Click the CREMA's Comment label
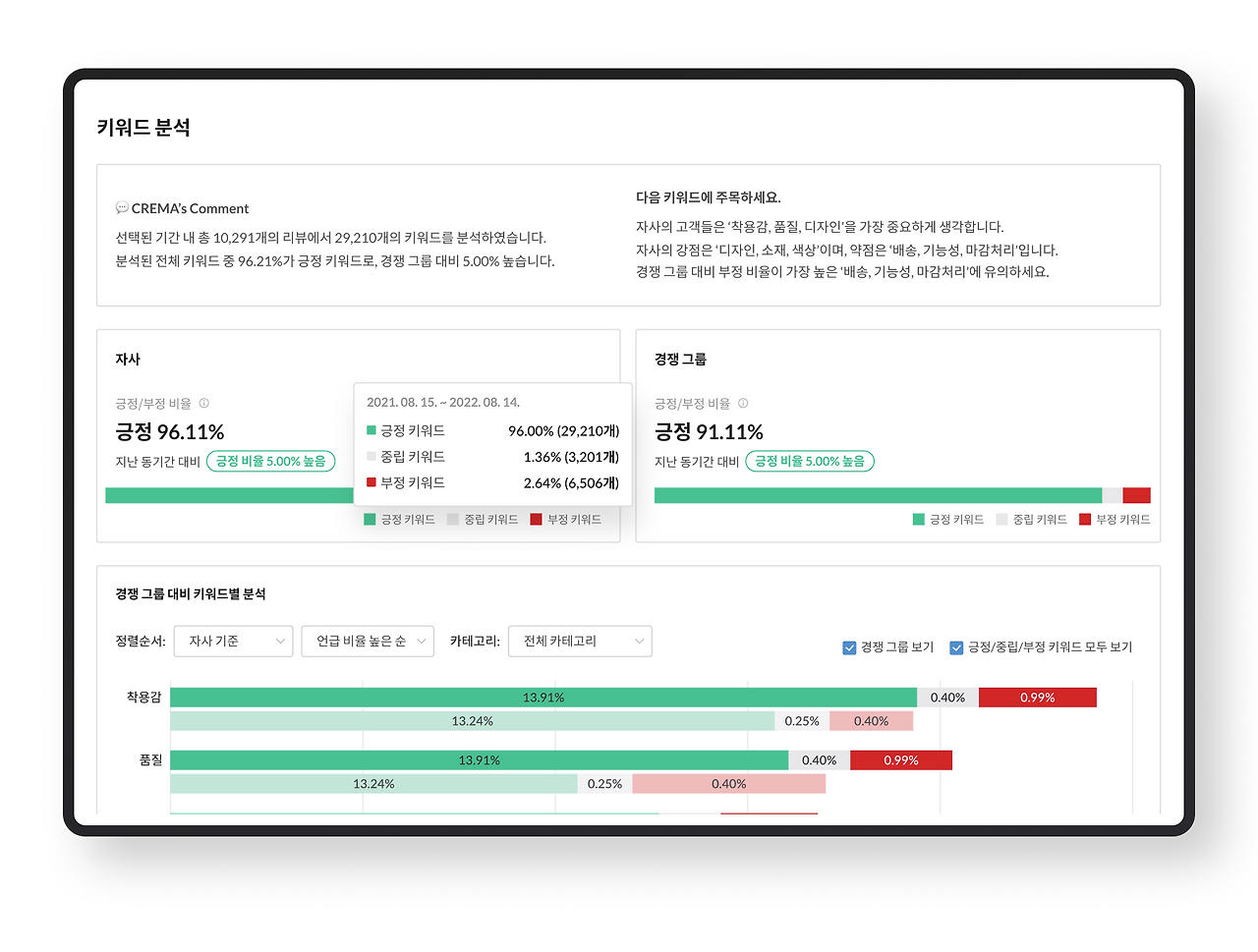The height and width of the screenshot is (952, 1258). (190, 209)
